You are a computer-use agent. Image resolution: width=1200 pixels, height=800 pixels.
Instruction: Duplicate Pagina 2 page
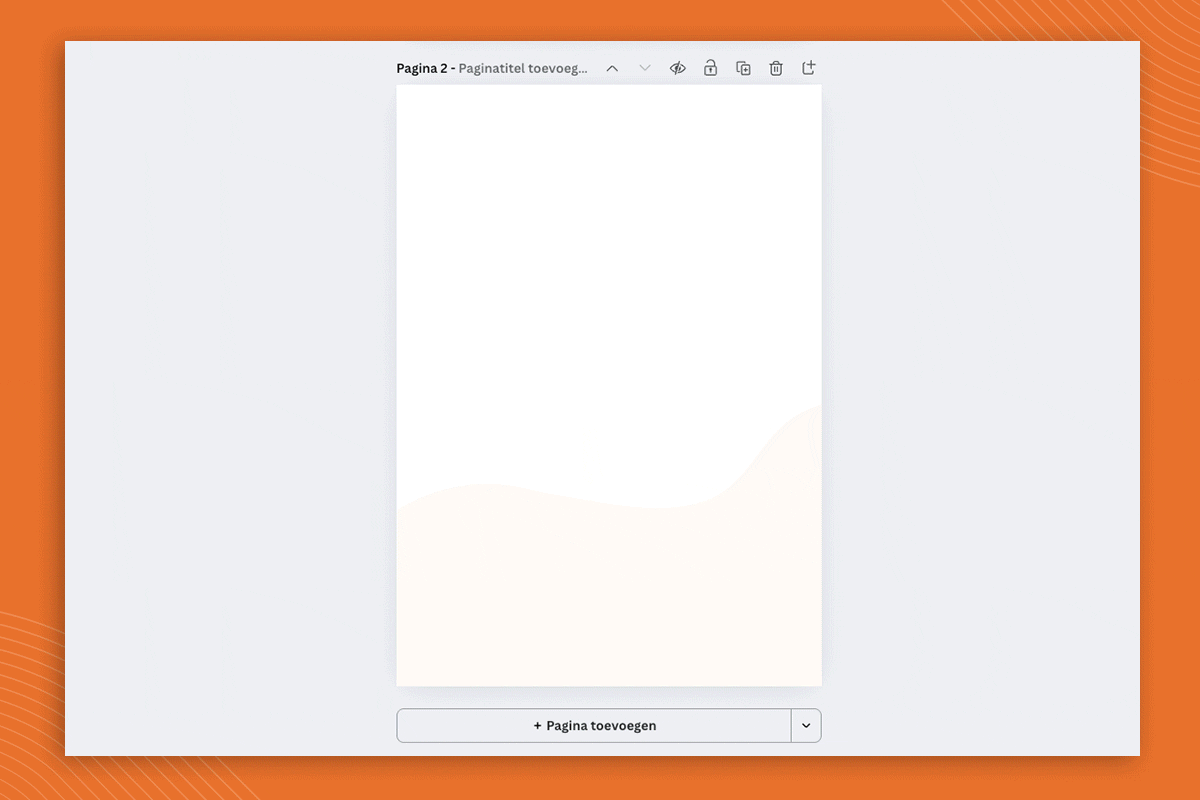click(x=743, y=68)
